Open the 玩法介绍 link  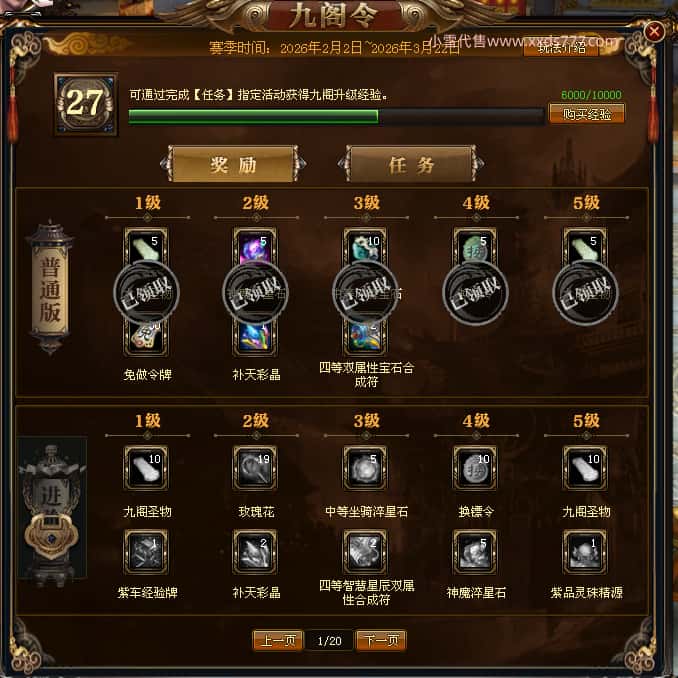click(561, 47)
